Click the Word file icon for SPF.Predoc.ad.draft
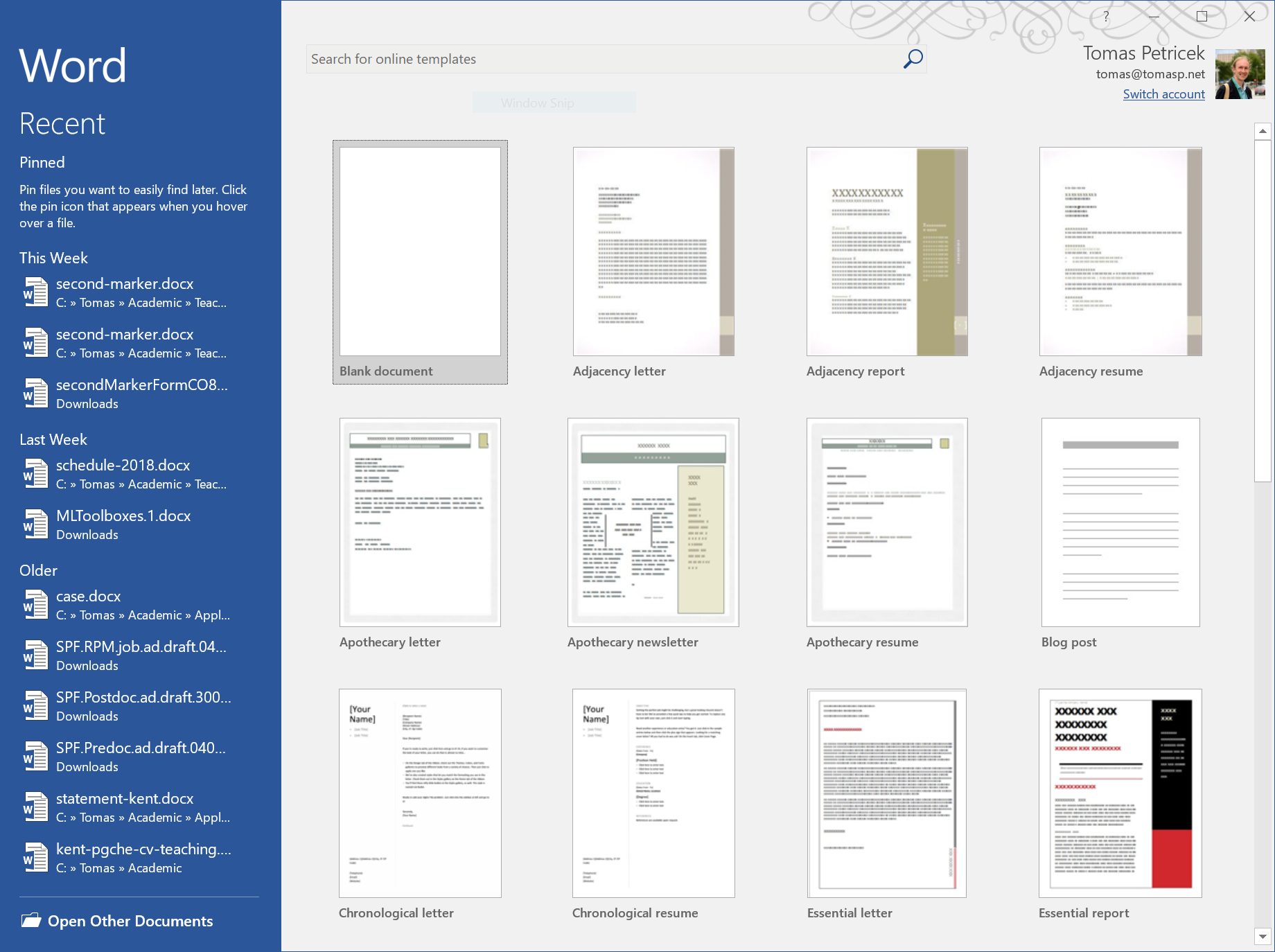Screen dimensions: 1275x952 [35, 757]
